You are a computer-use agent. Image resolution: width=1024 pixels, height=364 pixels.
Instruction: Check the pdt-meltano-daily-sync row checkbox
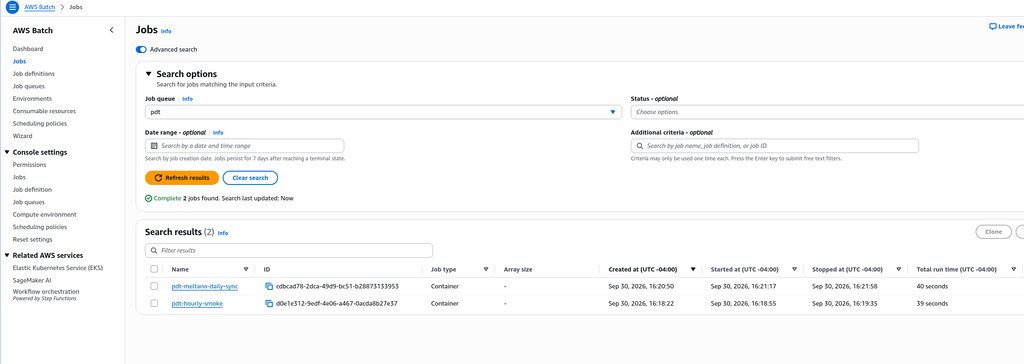(154, 286)
